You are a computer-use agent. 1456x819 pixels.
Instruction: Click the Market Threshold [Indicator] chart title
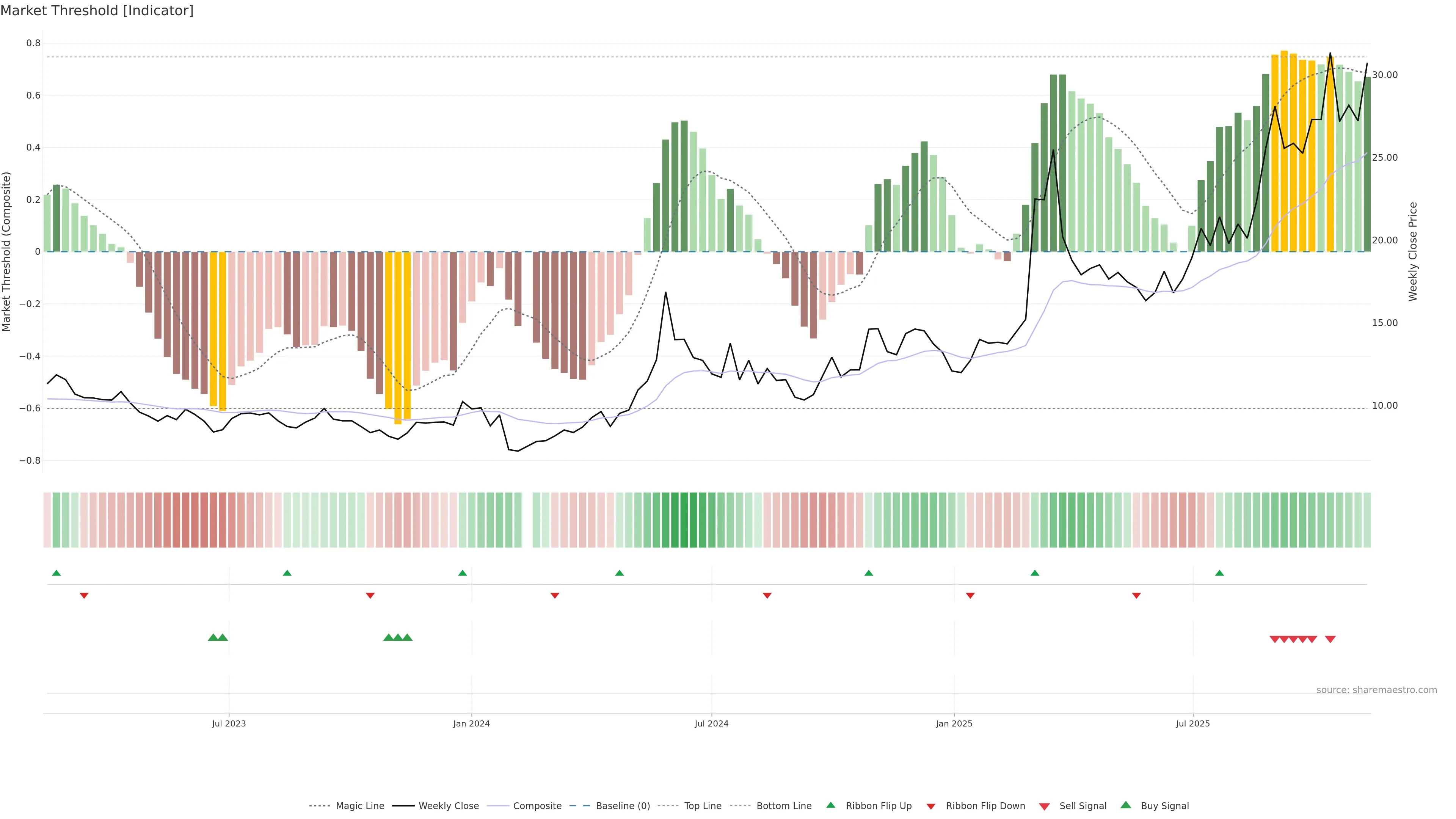pyautogui.click(x=97, y=11)
